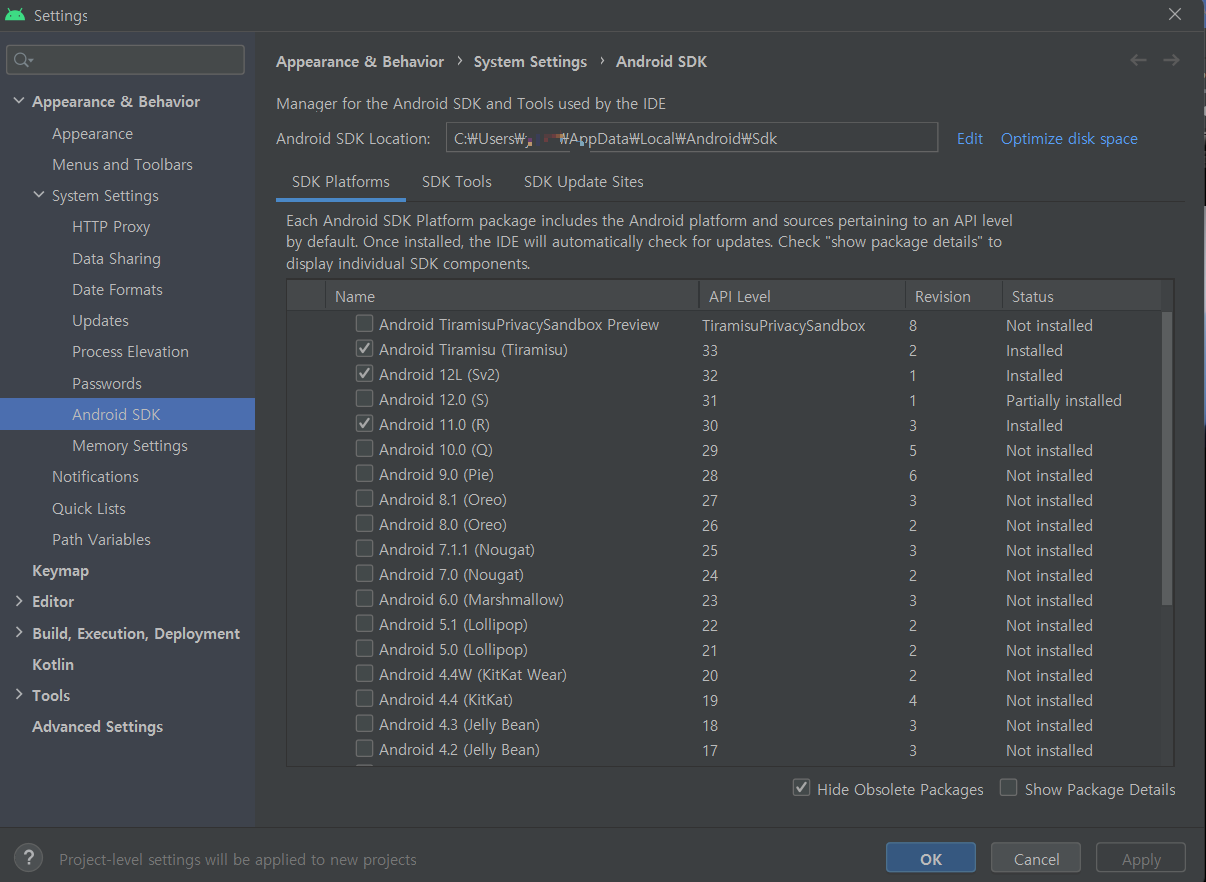The image size is (1206, 882).
Task: Select Notifications settings
Action: coord(95,477)
